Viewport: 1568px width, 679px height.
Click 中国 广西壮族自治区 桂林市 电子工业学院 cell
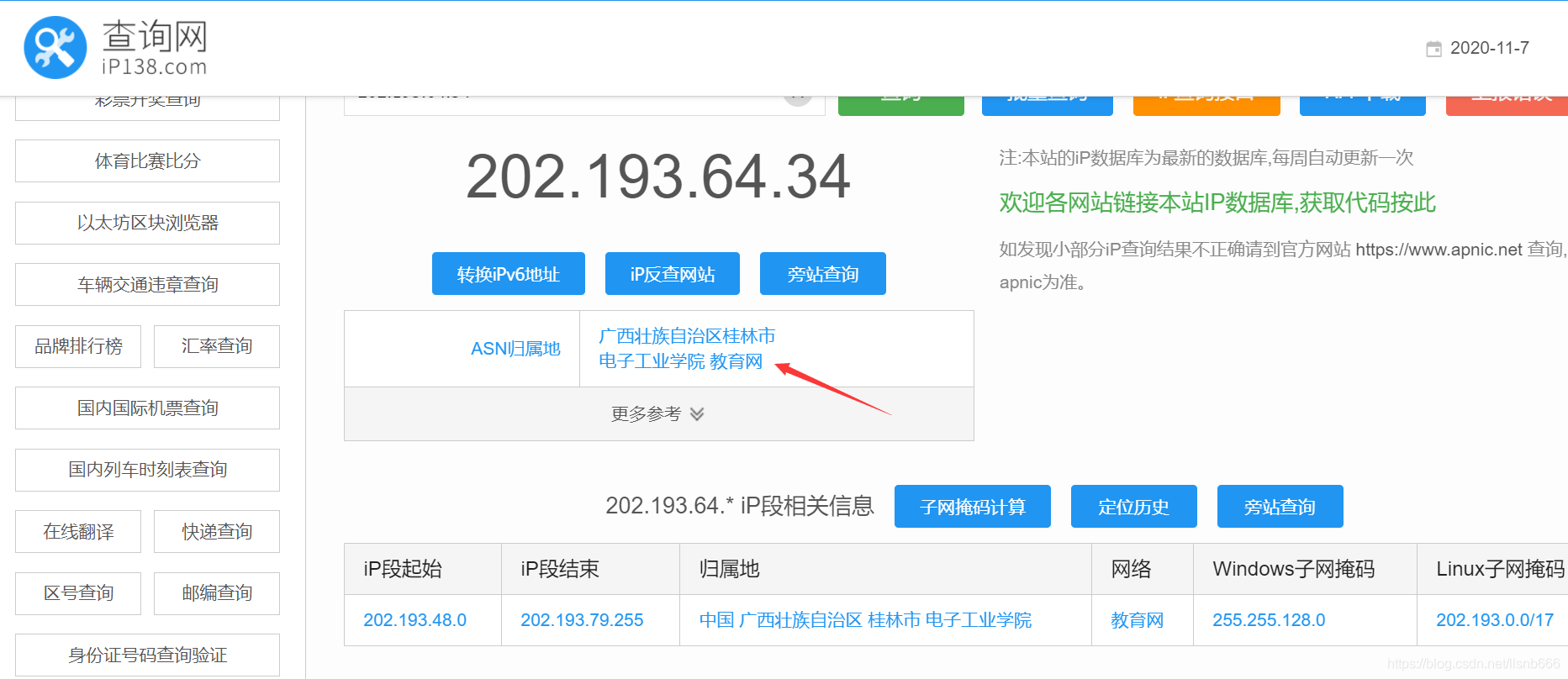pos(865,620)
